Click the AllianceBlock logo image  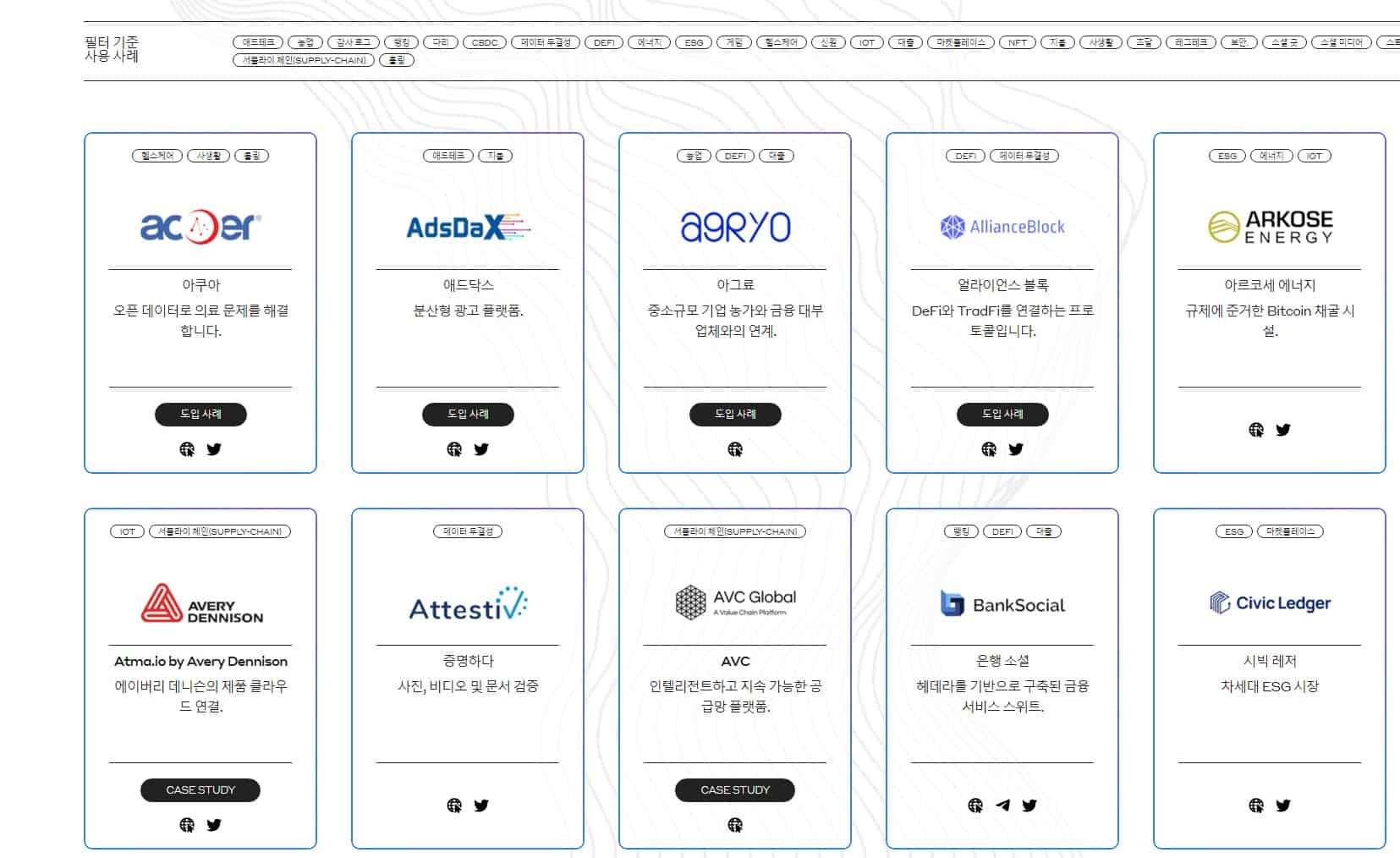tap(1002, 227)
